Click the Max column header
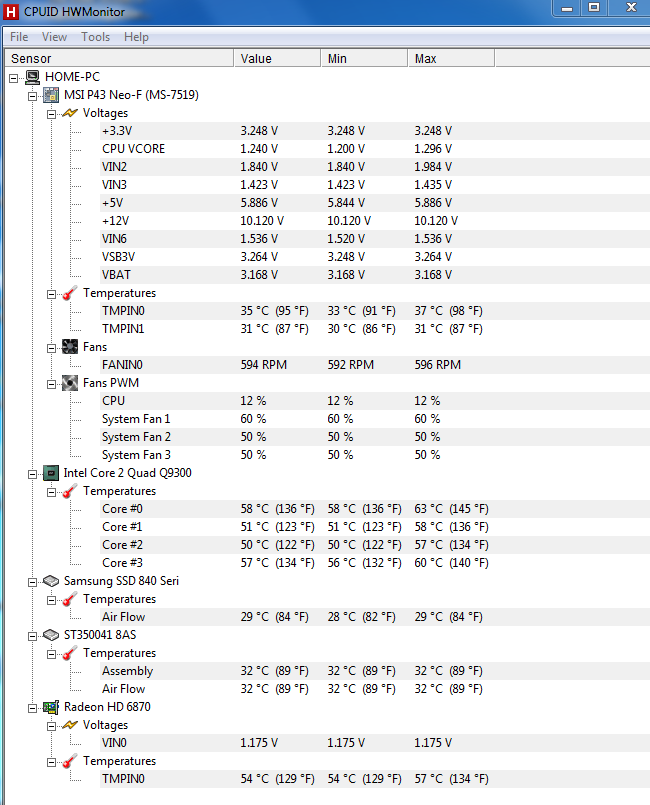This screenshot has height=805, width=650. pyautogui.click(x=451, y=59)
